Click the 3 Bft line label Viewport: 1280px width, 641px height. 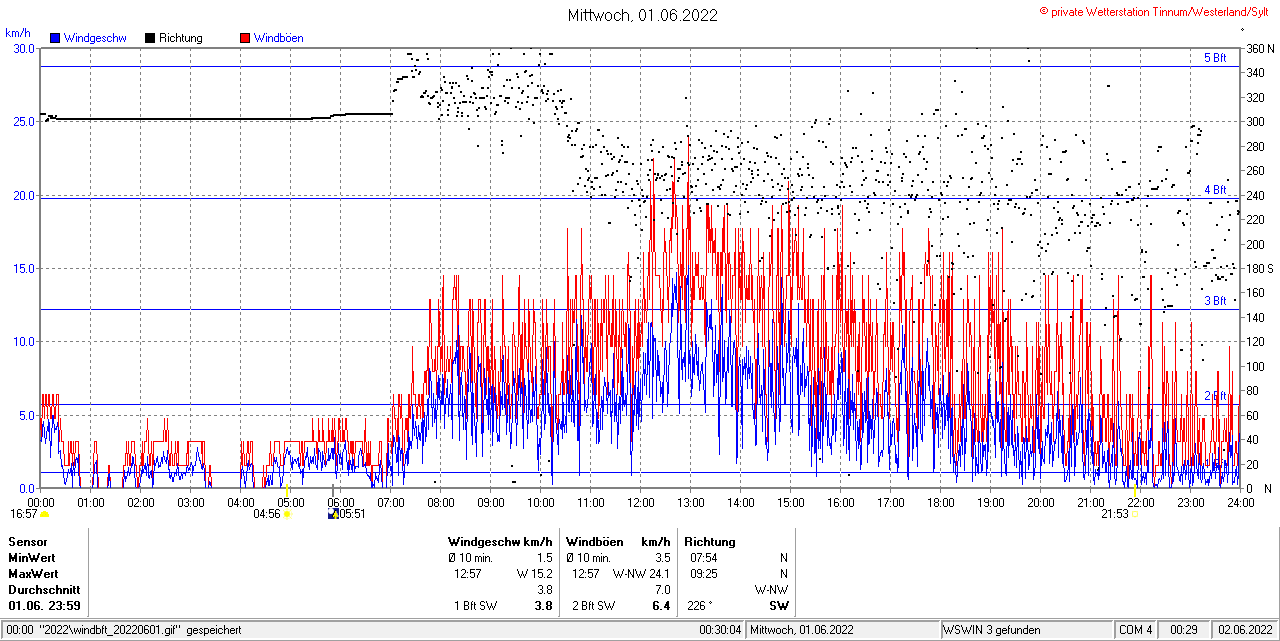click(x=1215, y=300)
